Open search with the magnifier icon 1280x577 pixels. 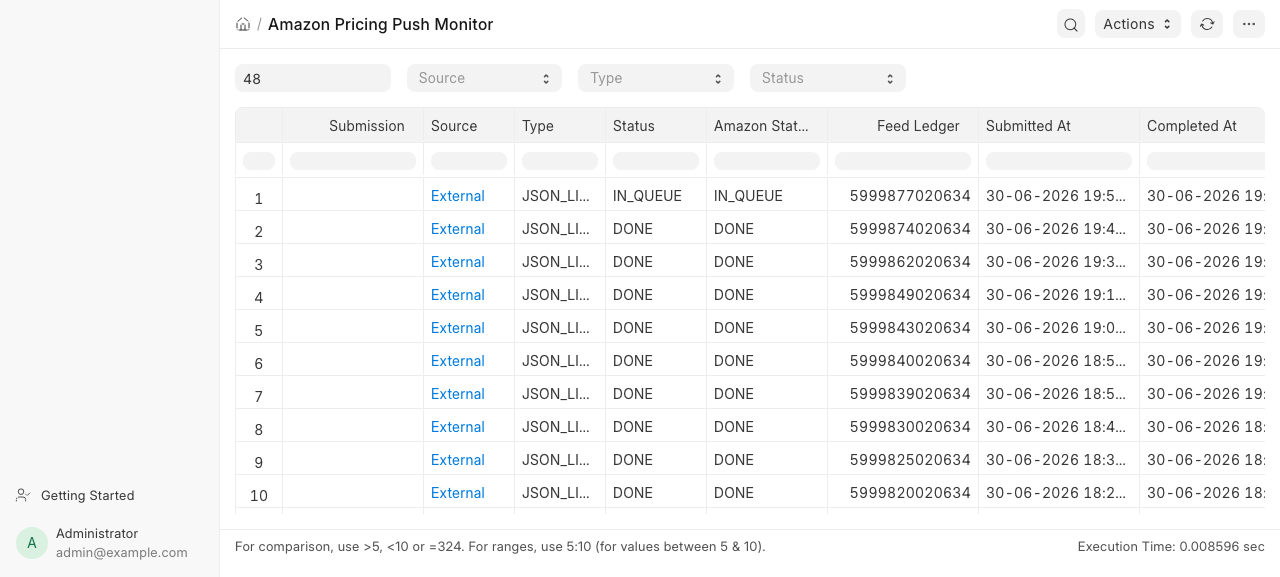(x=1071, y=24)
